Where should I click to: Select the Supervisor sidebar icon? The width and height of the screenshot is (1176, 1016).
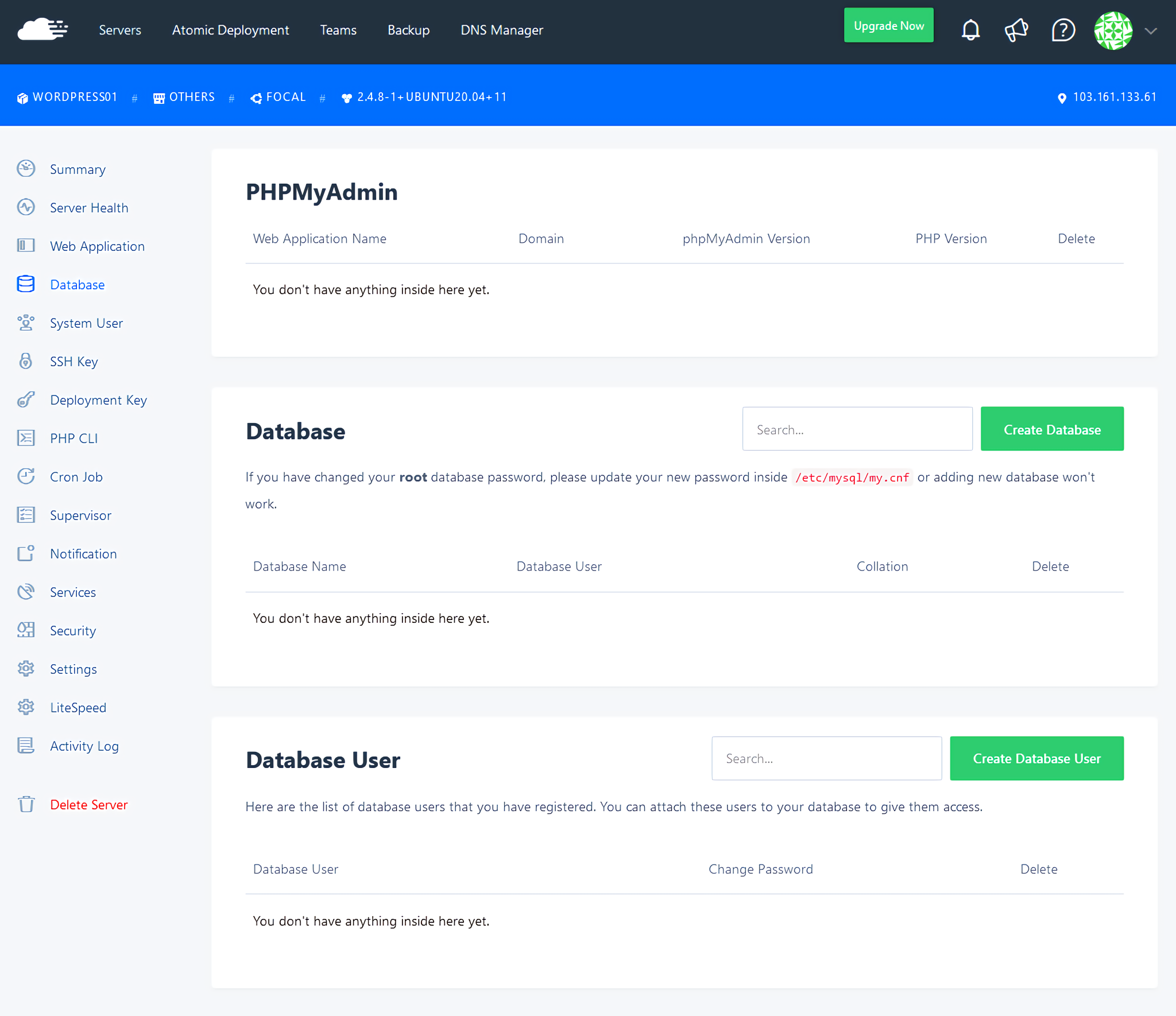(26, 515)
